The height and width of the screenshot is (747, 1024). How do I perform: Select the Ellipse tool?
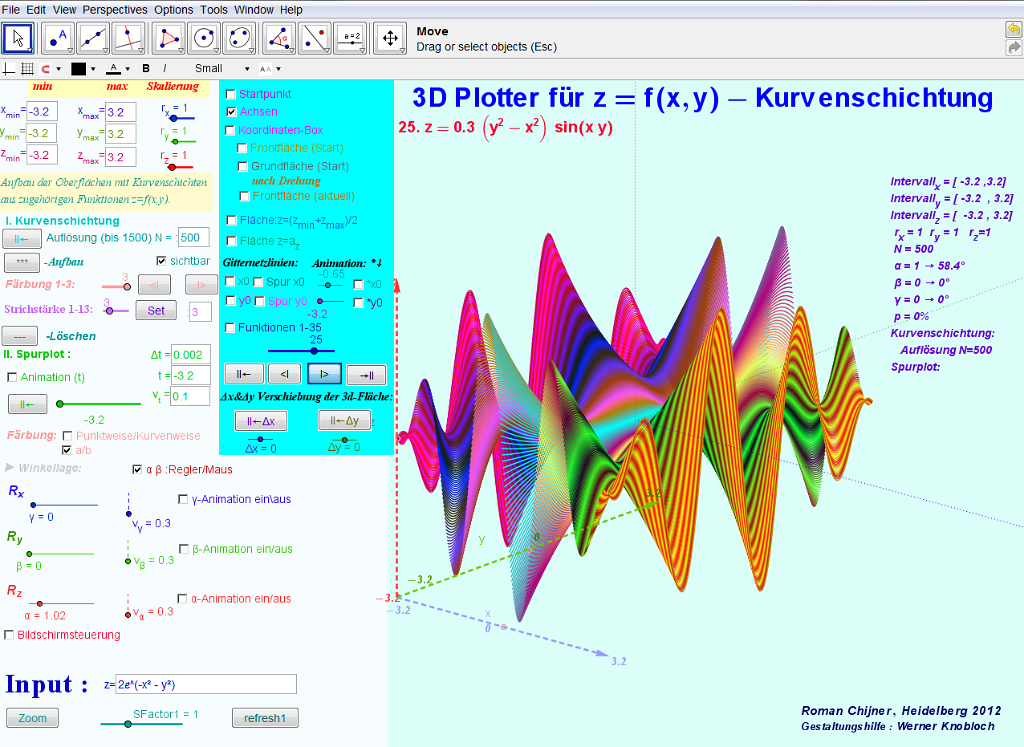239,39
